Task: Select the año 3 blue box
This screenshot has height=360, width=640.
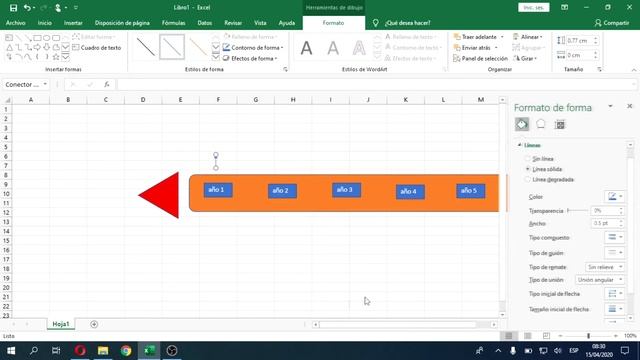Action: [346, 190]
